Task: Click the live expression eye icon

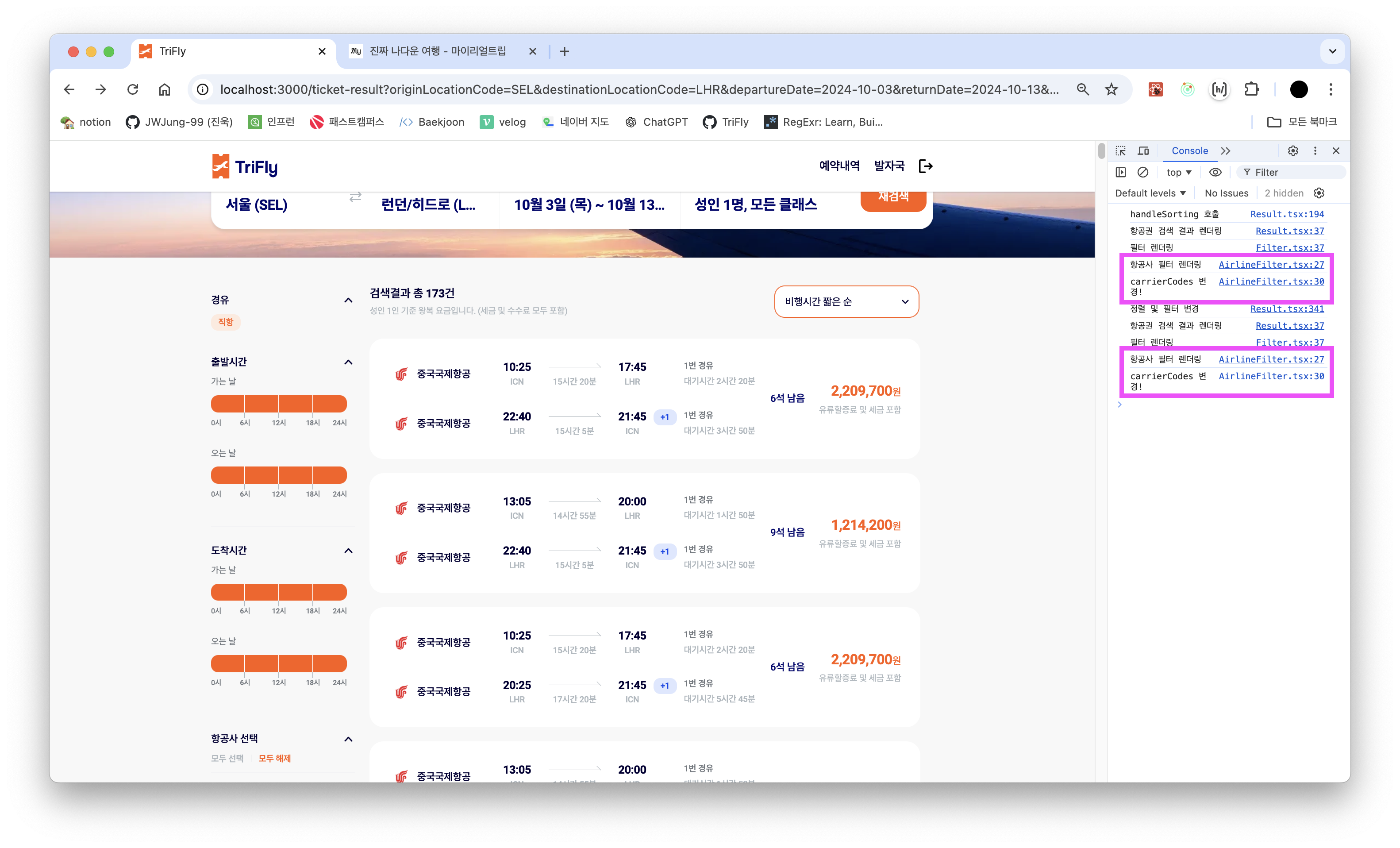Action: [1215, 172]
